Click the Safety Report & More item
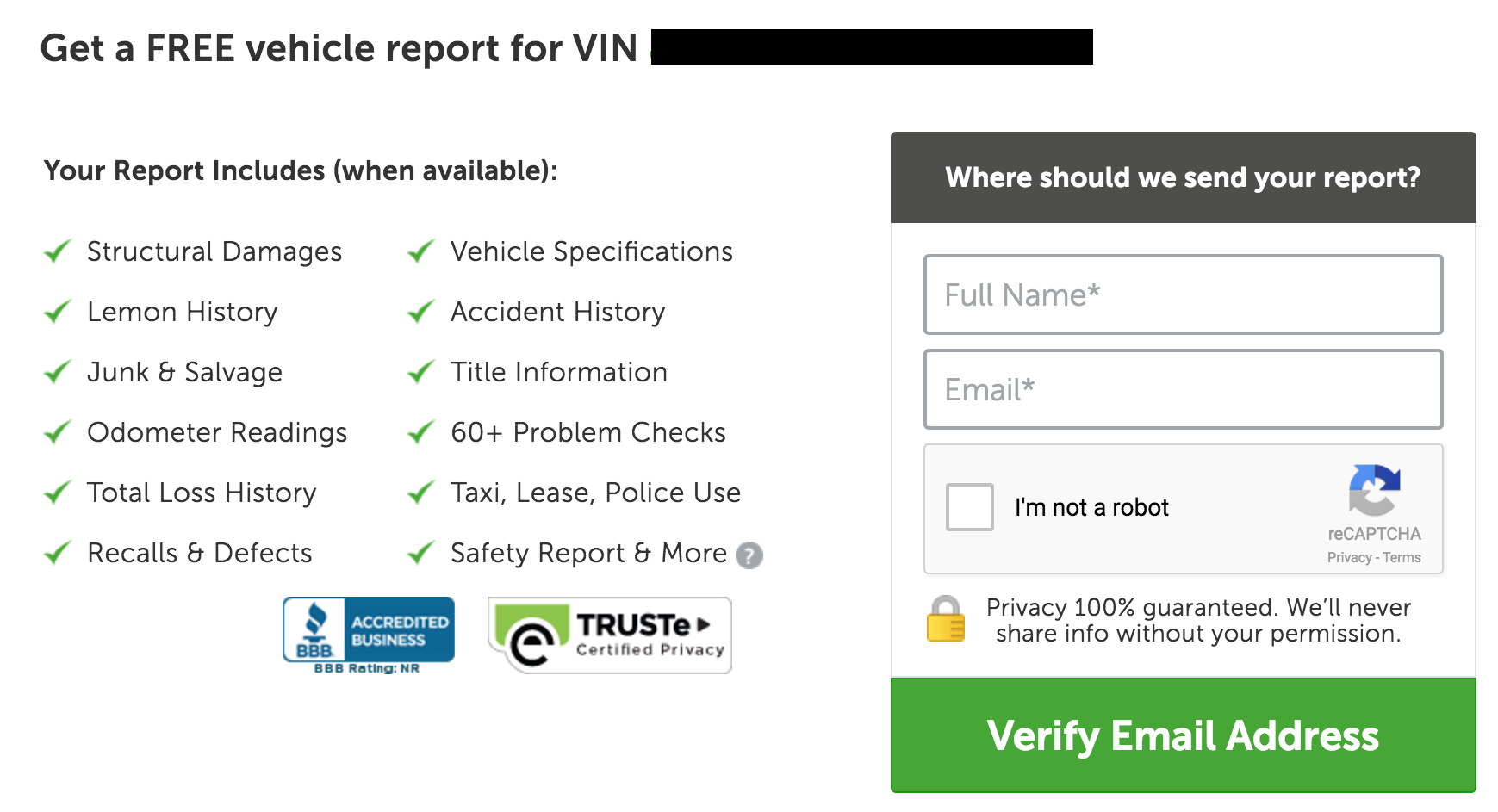Image resolution: width=1498 pixels, height=812 pixels. coord(589,553)
